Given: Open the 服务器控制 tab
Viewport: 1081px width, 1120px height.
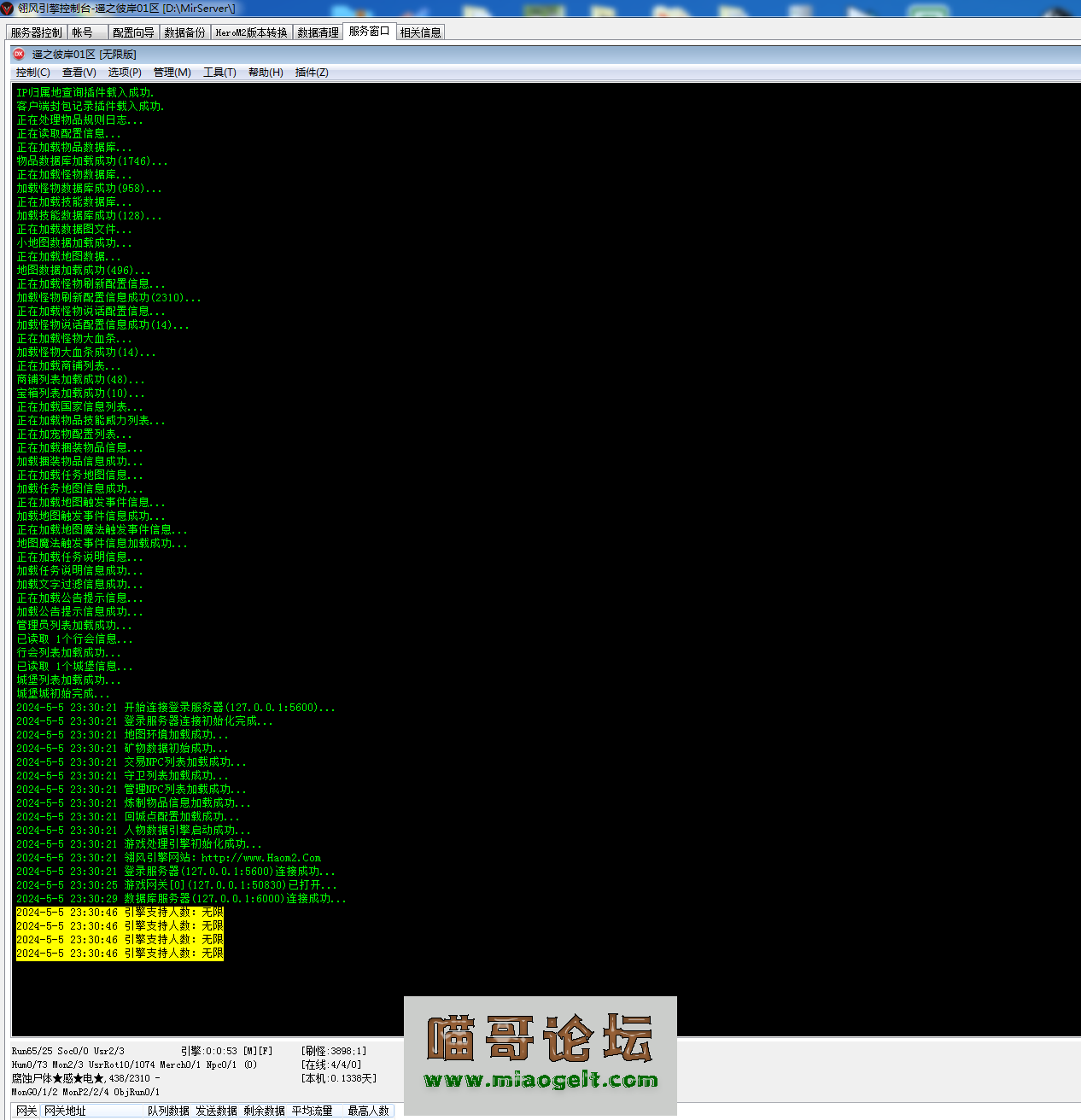Looking at the screenshot, I should click(36, 32).
